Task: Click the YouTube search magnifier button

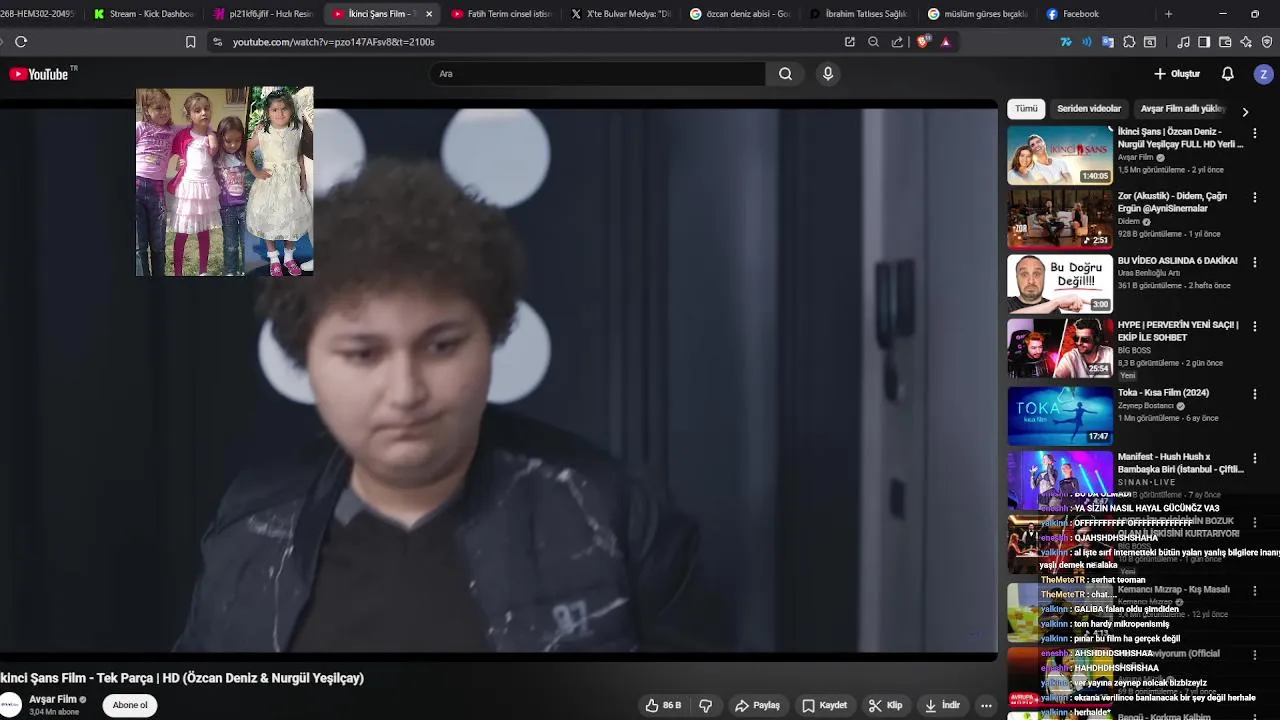Action: tap(785, 74)
